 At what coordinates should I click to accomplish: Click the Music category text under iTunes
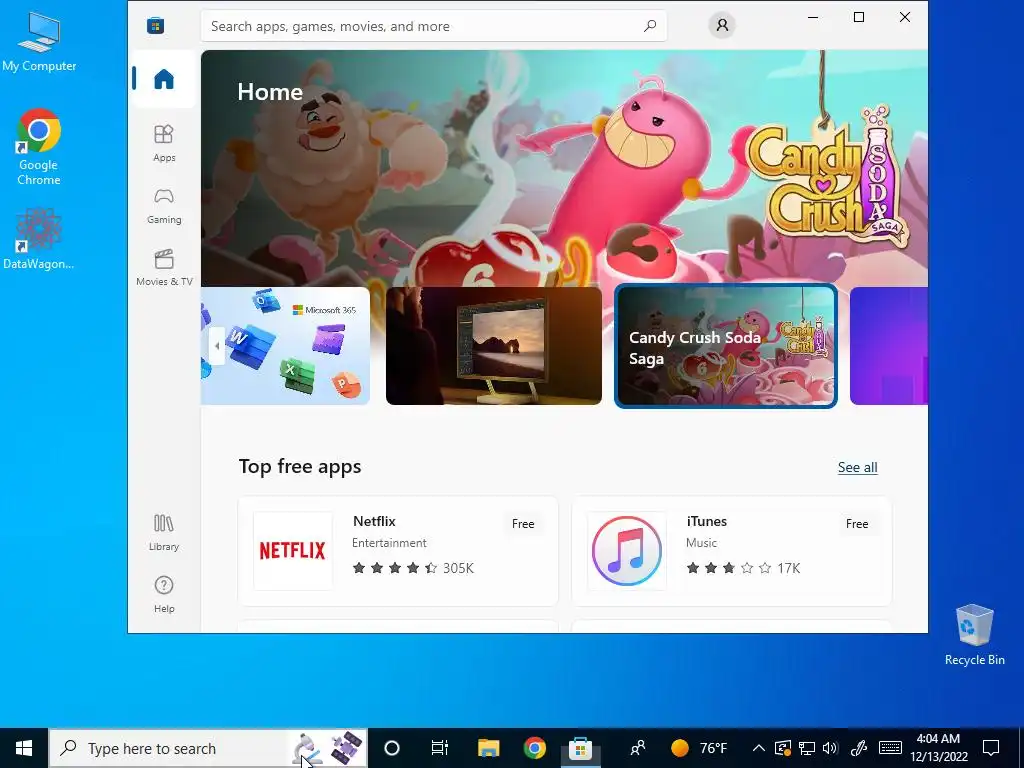pyautogui.click(x=701, y=543)
